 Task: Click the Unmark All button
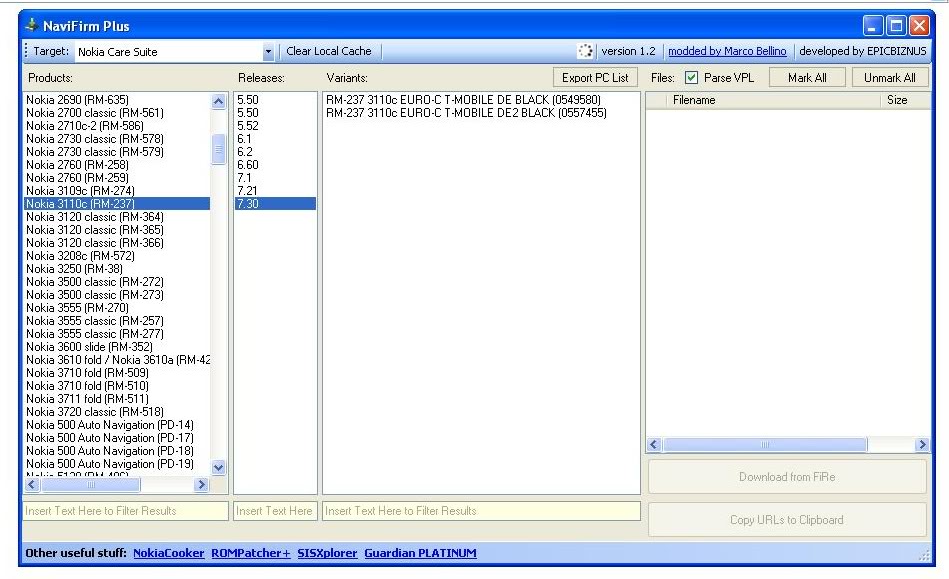(x=889, y=77)
